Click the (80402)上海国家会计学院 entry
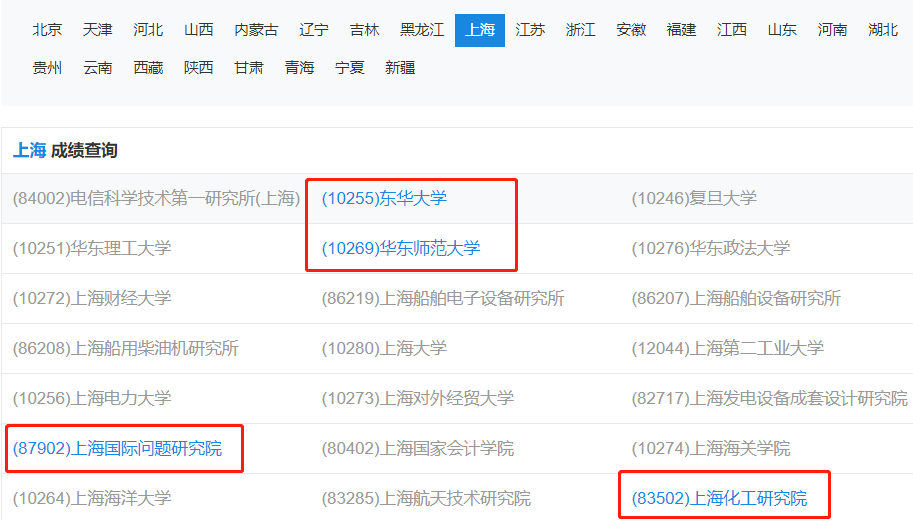Image resolution: width=913 pixels, height=520 pixels. (x=418, y=448)
